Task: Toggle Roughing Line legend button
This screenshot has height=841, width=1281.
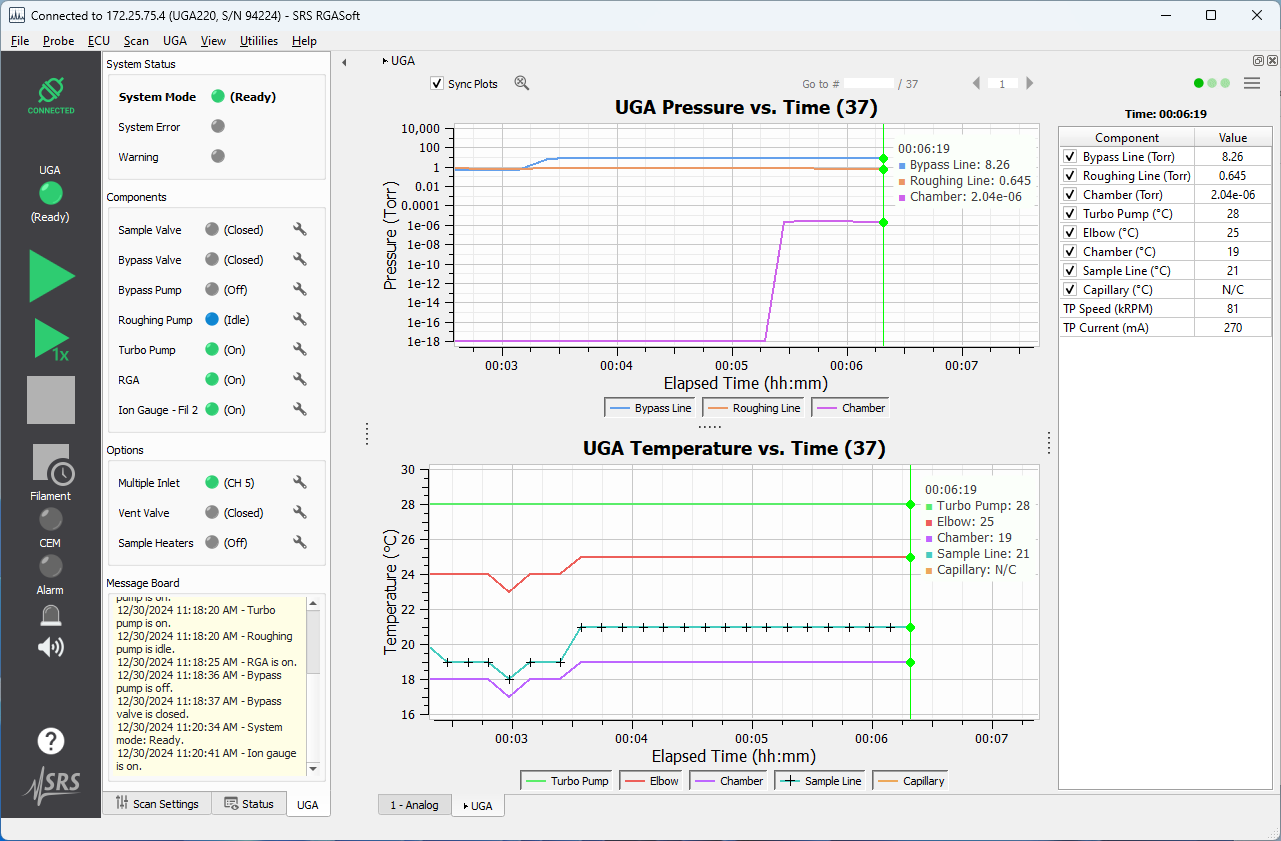Action: point(755,408)
